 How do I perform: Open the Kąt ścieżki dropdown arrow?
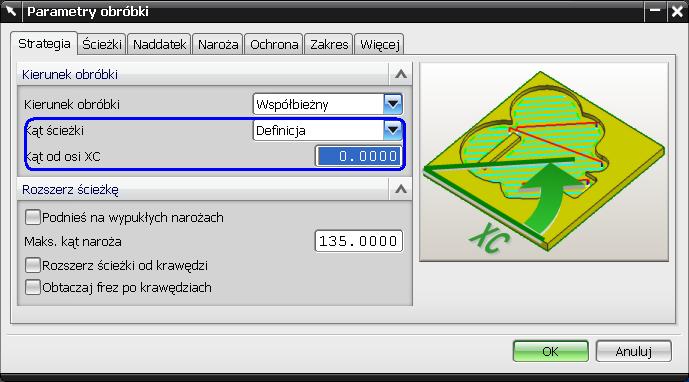[393, 130]
